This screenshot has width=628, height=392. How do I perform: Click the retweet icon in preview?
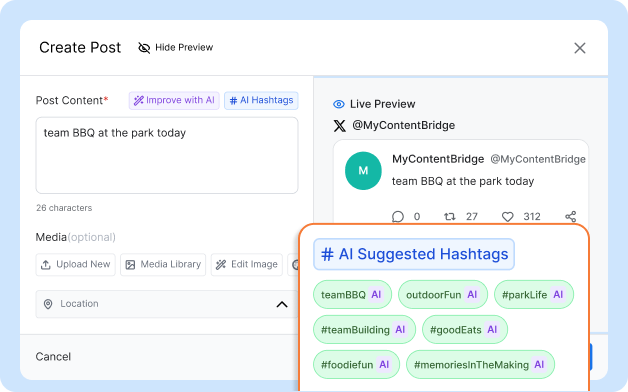[x=449, y=217]
